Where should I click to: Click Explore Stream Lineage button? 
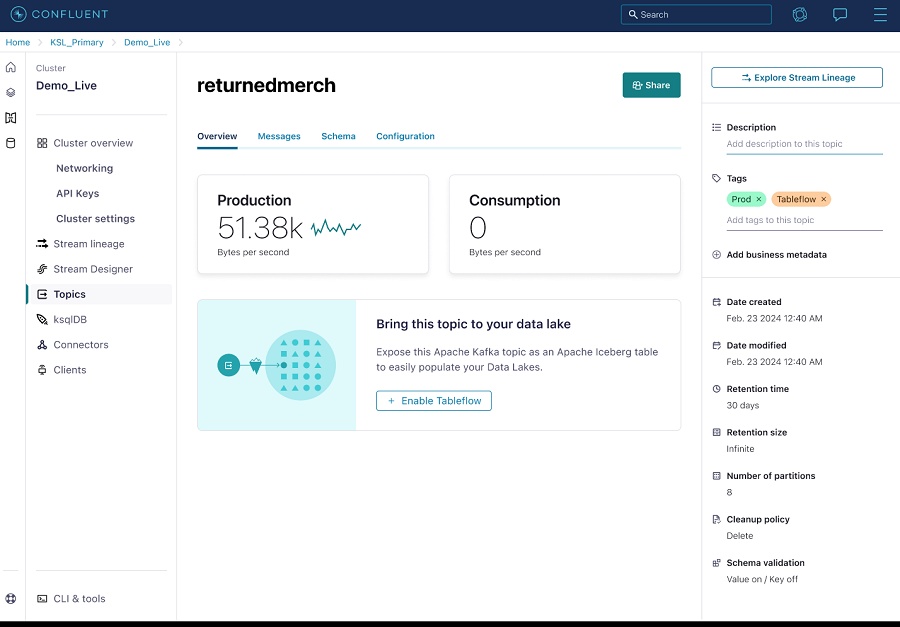797,78
